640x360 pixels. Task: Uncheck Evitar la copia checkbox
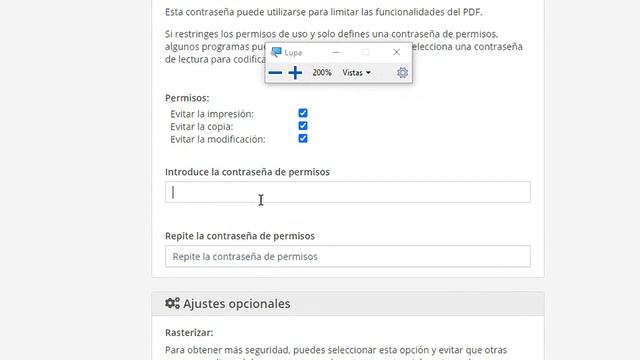(303, 126)
